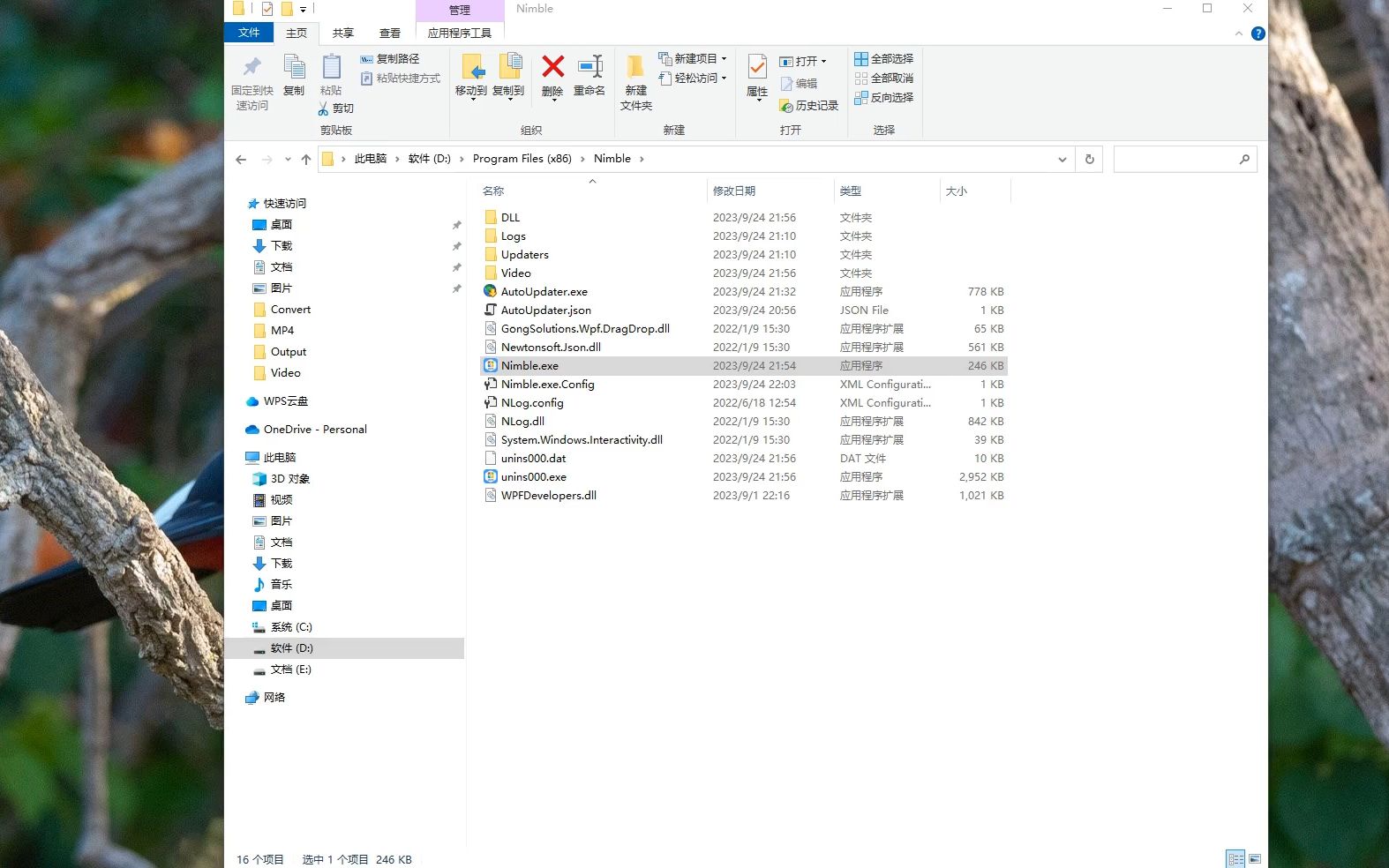This screenshot has height=868, width=1389.
Task: Go back with the left arrow
Action: [x=241, y=160]
